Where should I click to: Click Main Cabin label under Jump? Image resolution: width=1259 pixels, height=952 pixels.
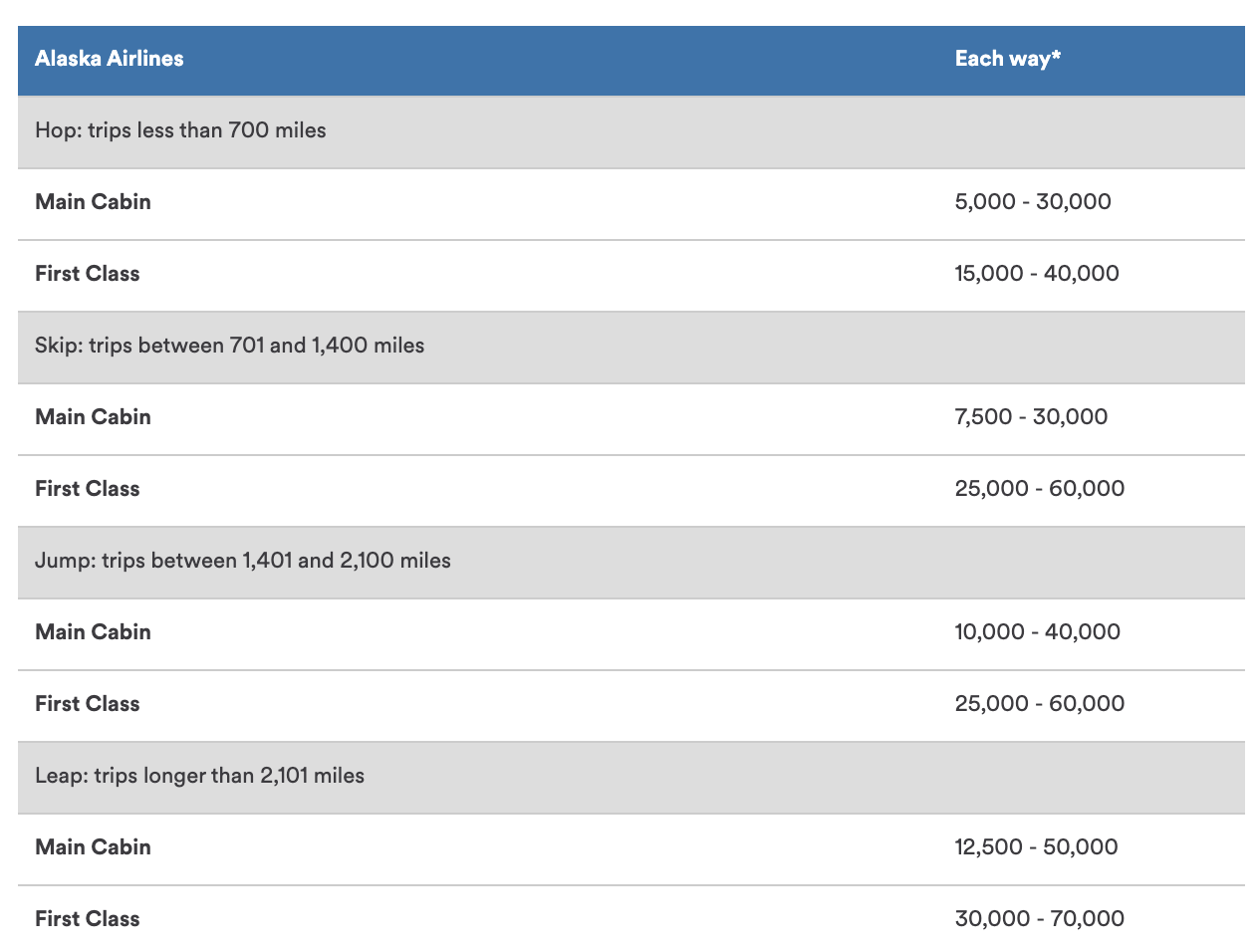tap(93, 632)
